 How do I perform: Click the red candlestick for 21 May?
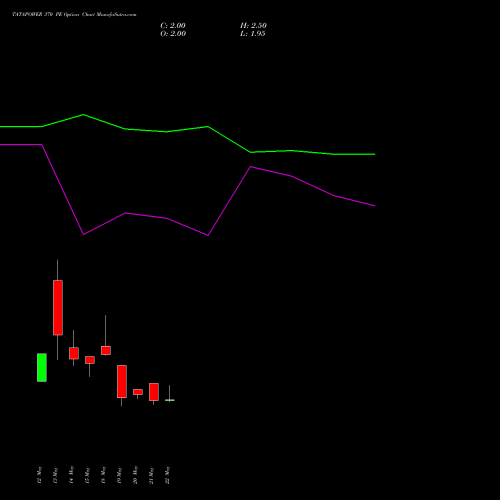pyautogui.click(x=154, y=392)
